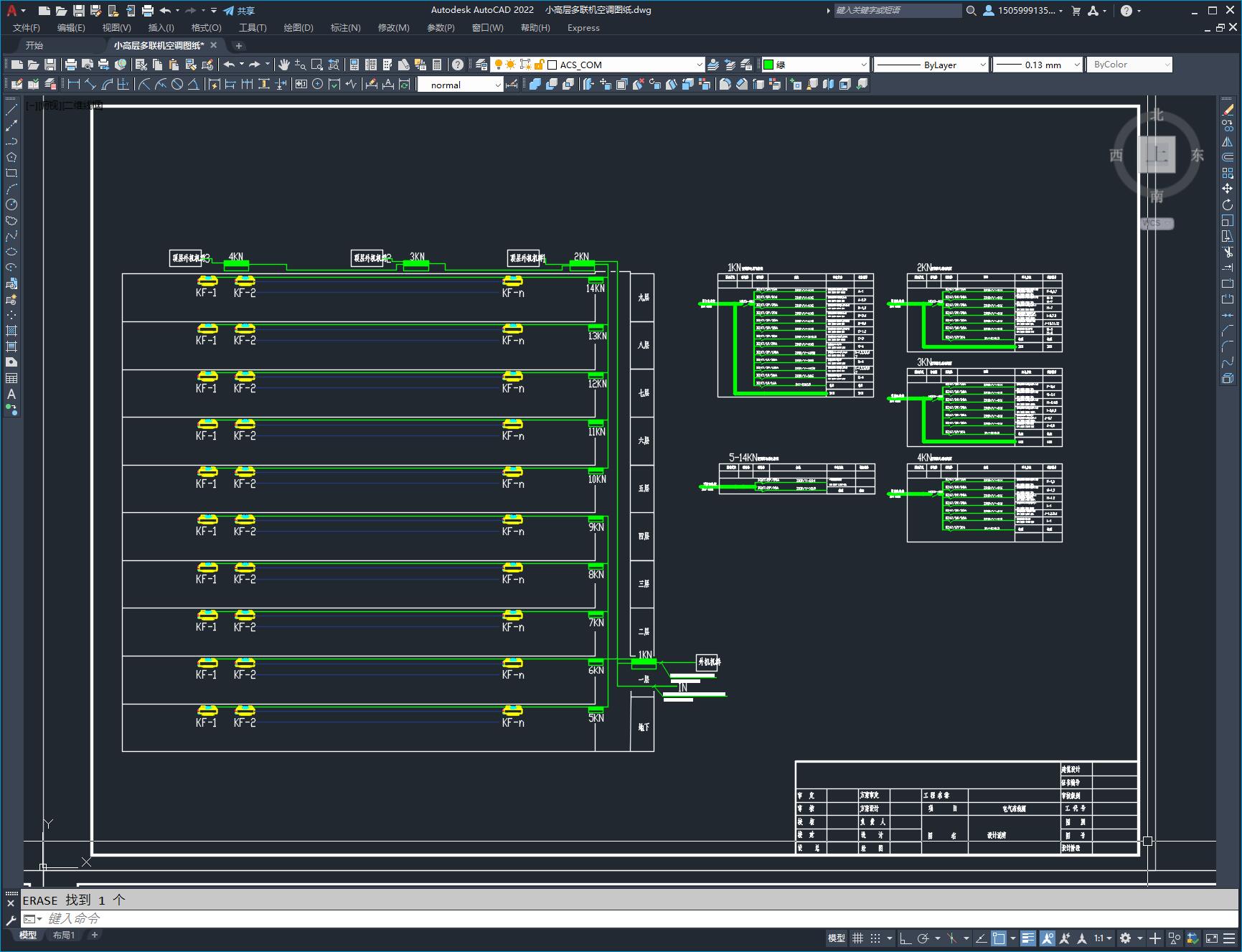Click the Customization hamburger icon in the status bar

[1230, 938]
